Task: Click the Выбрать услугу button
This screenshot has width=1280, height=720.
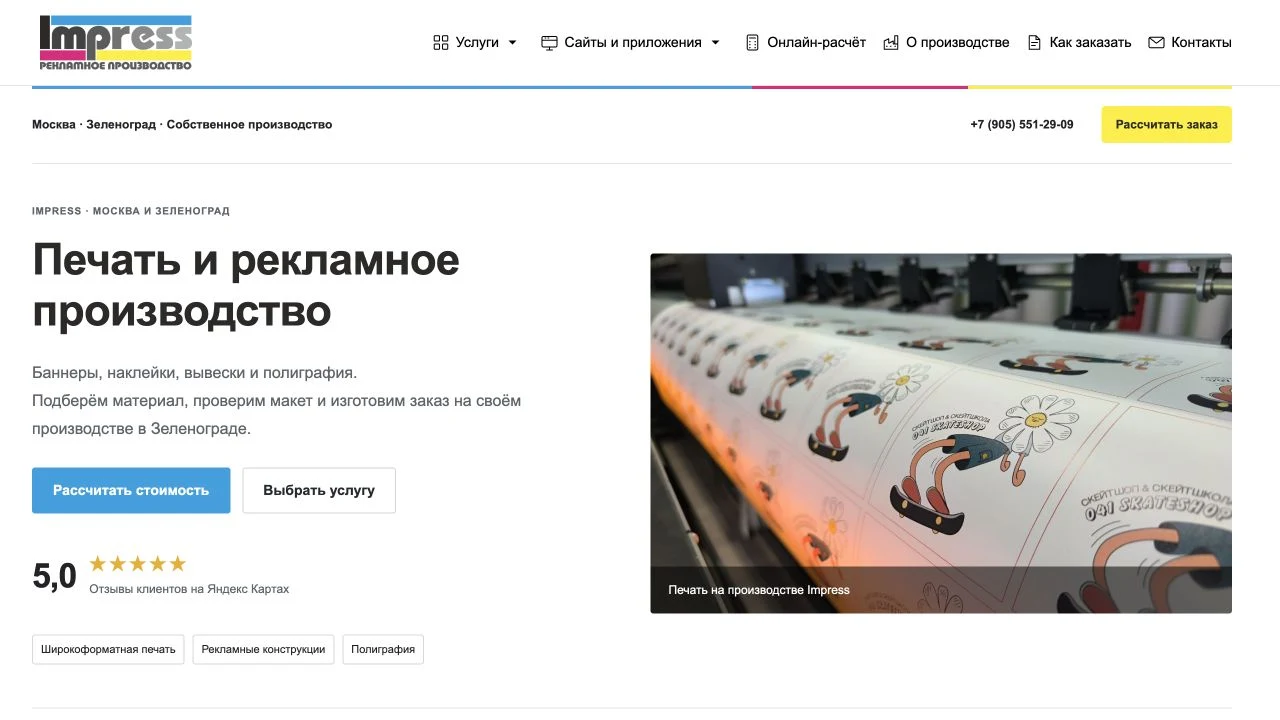Action: pyautogui.click(x=319, y=491)
